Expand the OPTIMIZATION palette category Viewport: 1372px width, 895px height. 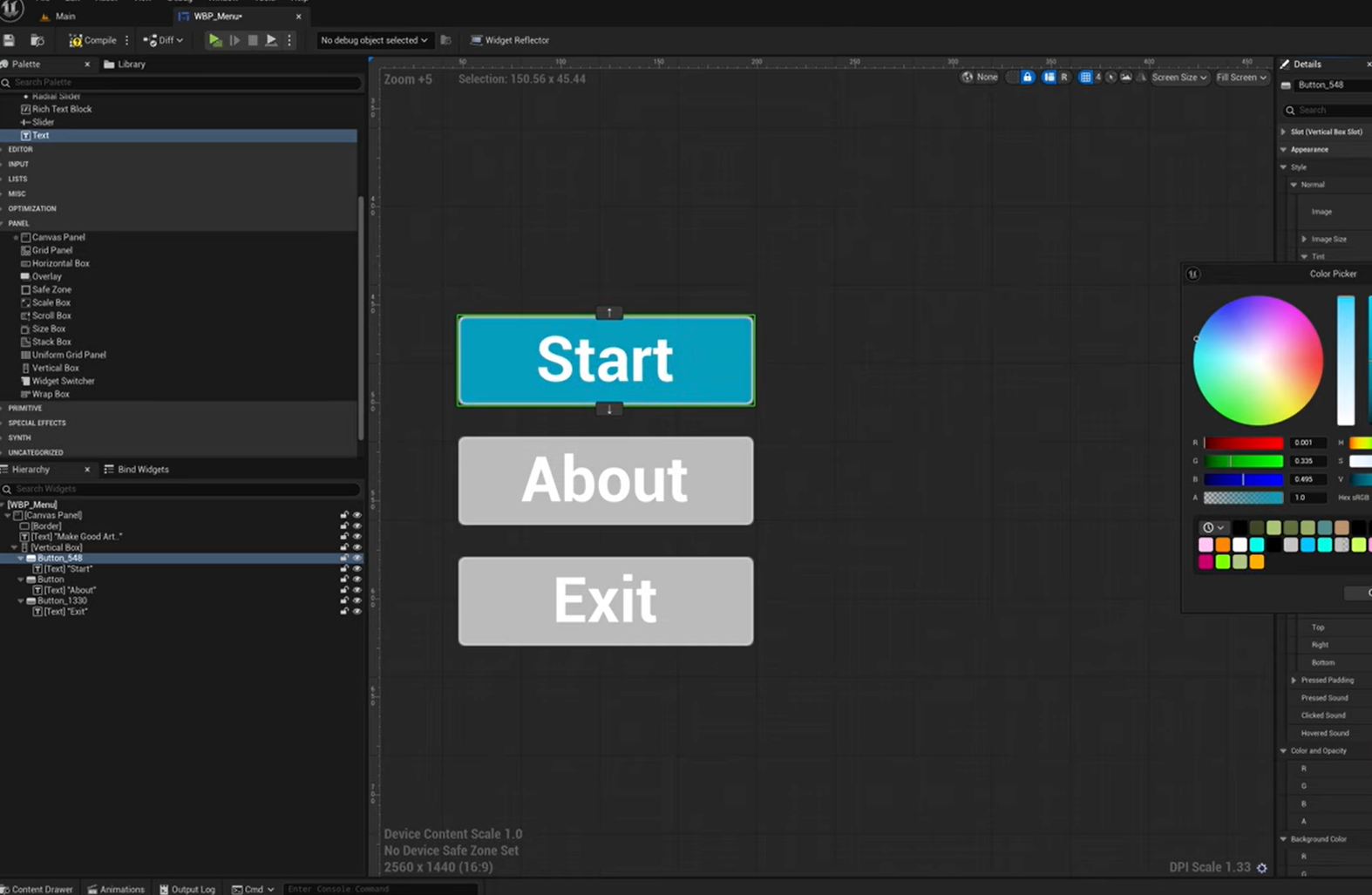(31, 209)
